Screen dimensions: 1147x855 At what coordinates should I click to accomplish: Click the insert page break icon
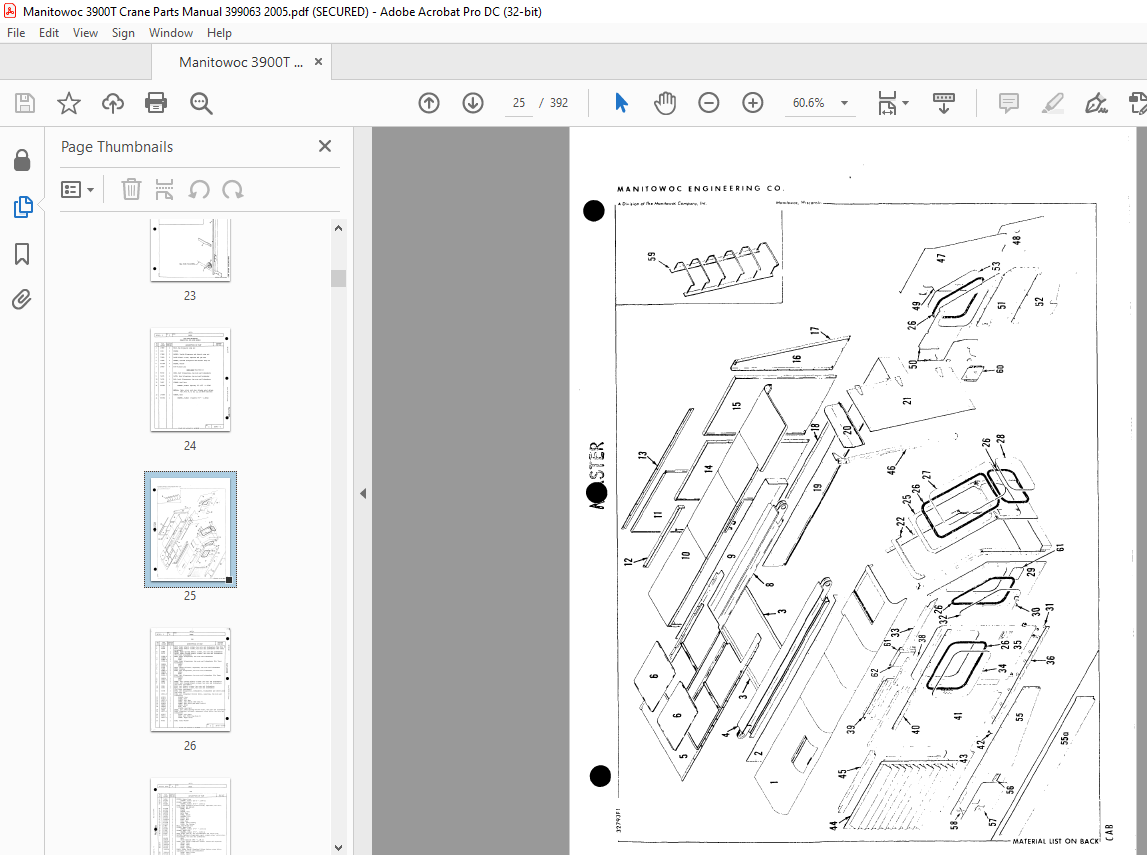(x=165, y=189)
